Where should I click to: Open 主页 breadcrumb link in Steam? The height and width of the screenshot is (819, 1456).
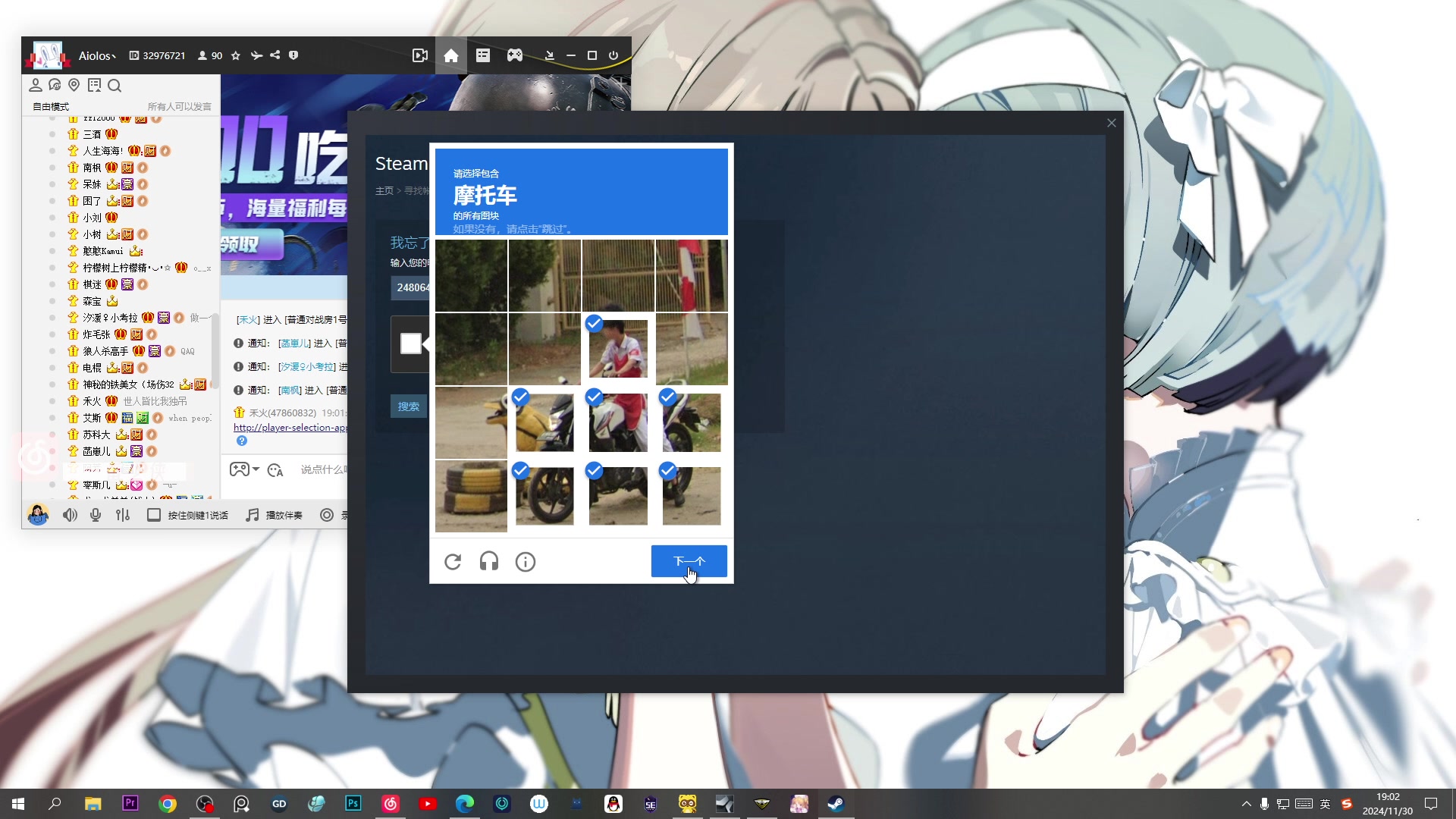coord(384,190)
